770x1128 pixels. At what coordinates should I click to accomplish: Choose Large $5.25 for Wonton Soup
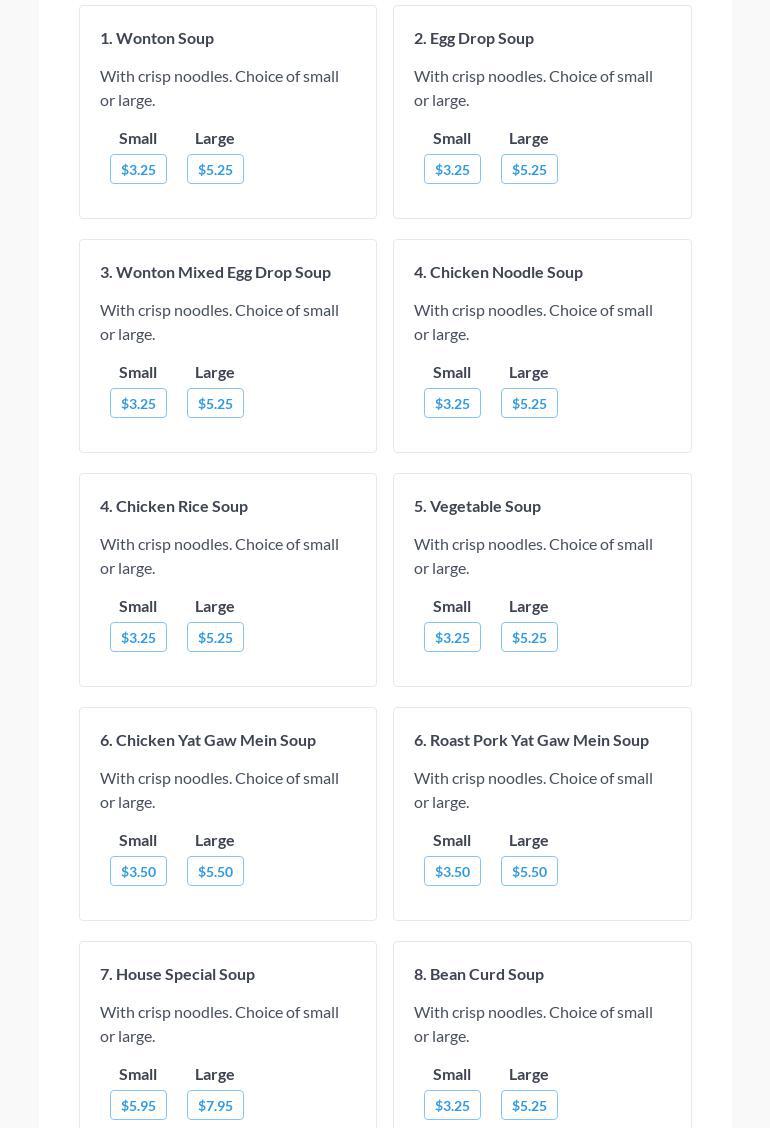point(215,169)
